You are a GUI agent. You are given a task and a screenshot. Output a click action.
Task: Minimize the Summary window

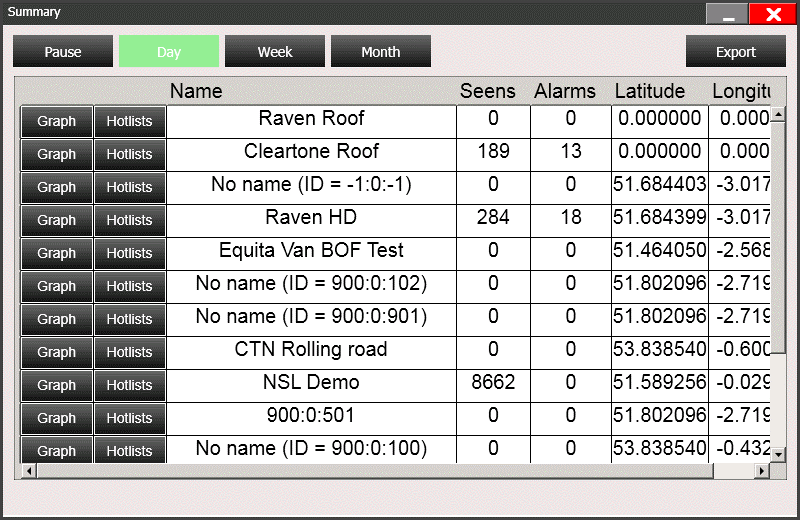point(727,14)
